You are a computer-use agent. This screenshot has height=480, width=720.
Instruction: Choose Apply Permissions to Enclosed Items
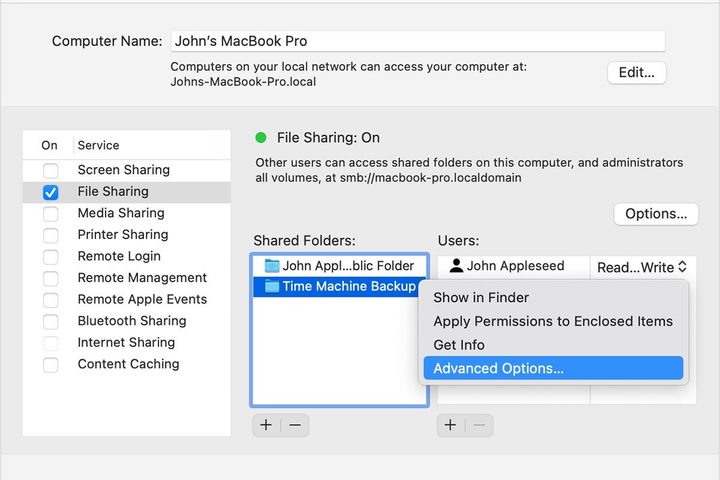click(553, 322)
